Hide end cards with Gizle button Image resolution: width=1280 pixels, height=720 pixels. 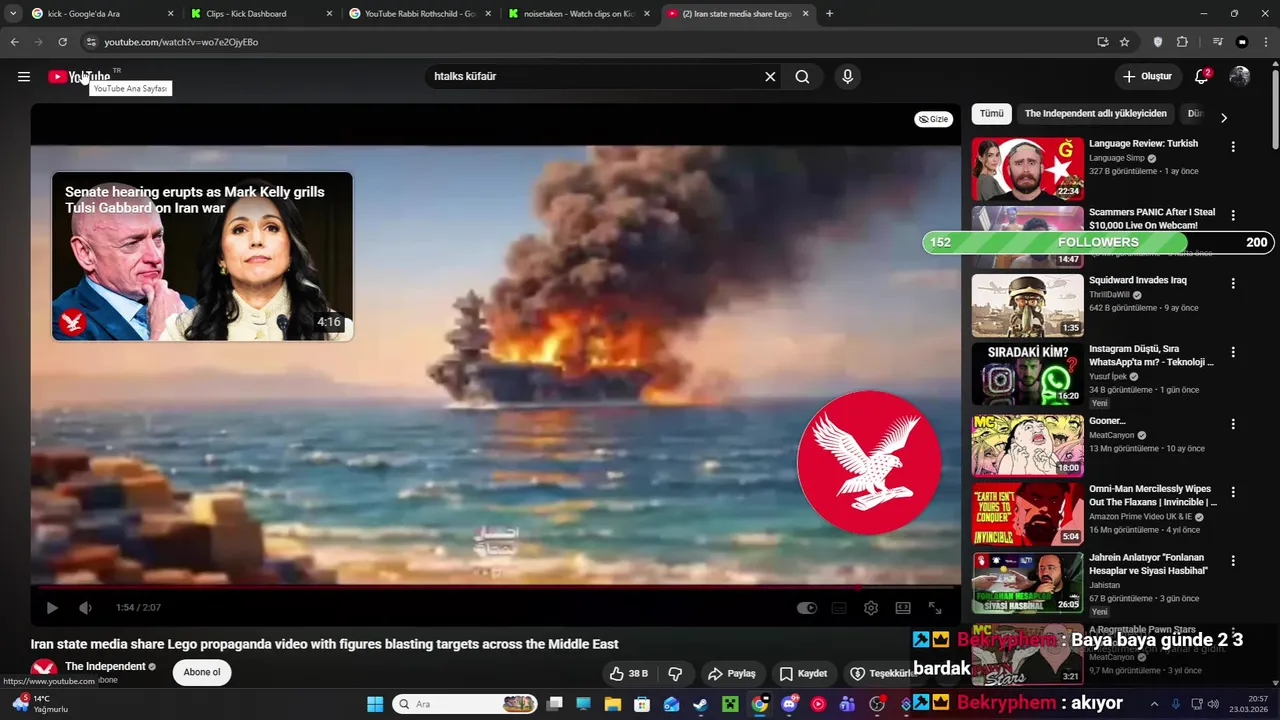(x=934, y=119)
